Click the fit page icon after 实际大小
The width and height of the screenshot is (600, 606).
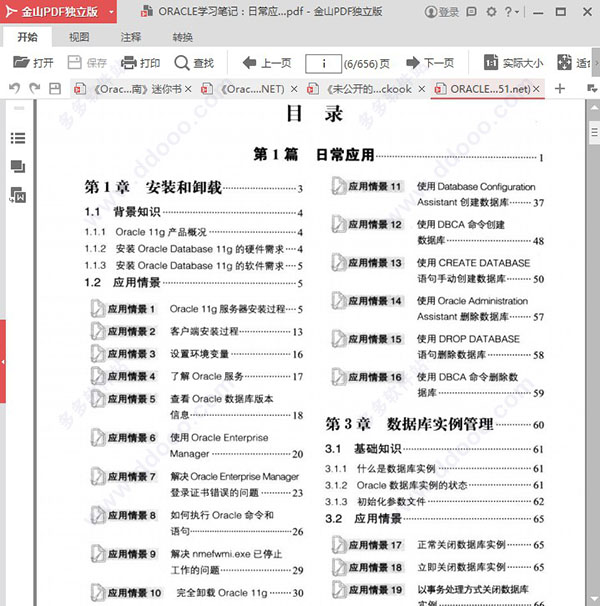tap(564, 62)
